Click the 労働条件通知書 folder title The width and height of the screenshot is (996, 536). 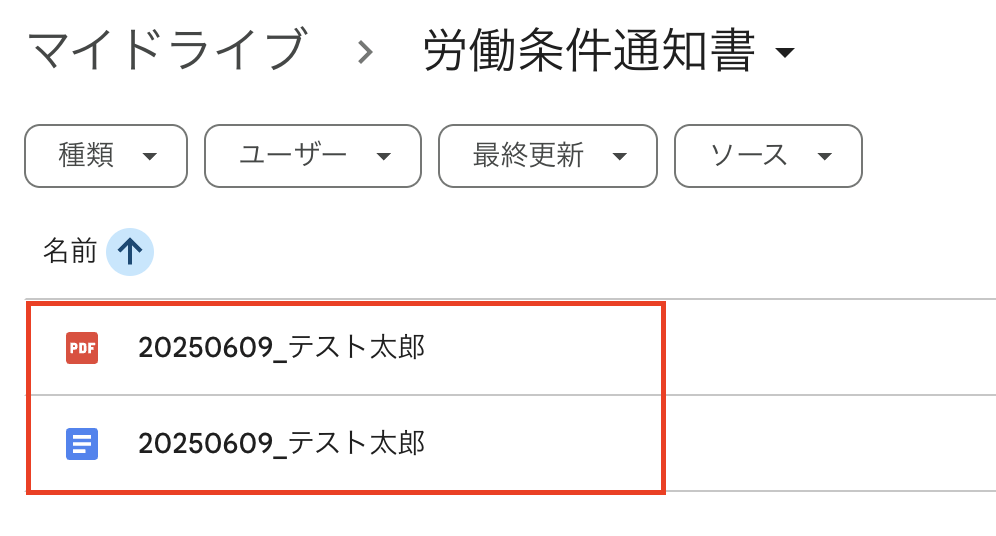588,51
